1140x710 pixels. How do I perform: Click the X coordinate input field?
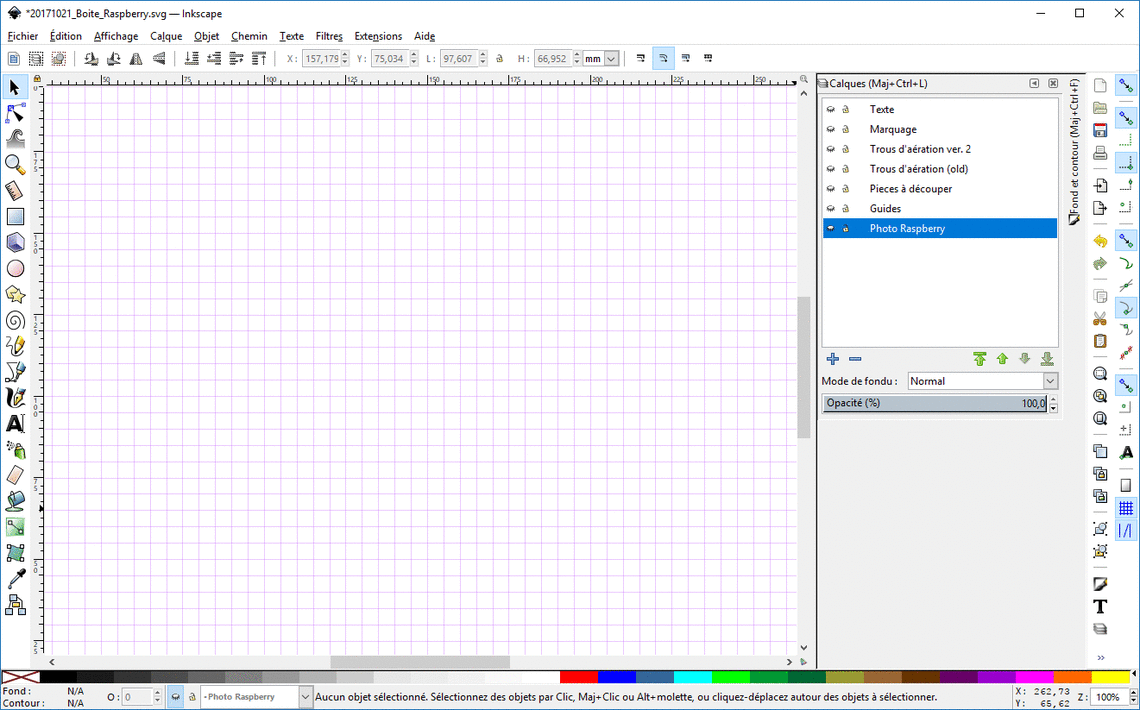(320, 59)
